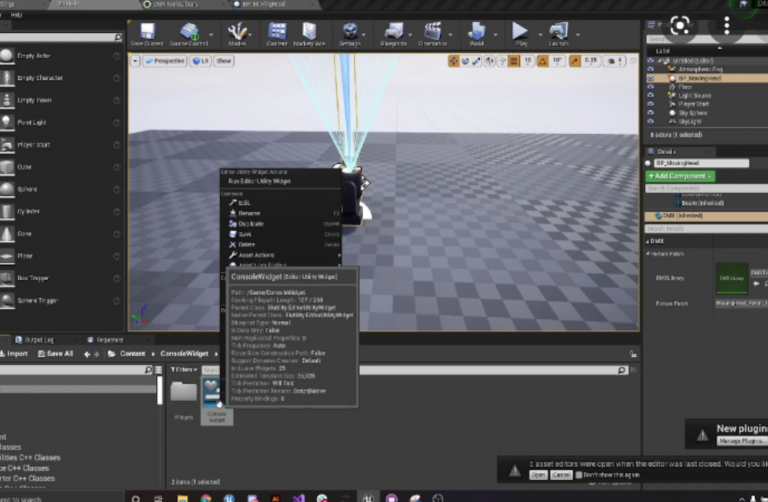Viewport: 768px width, 502px height.
Task: Select the Cube placement item
Action: (x=60, y=167)
